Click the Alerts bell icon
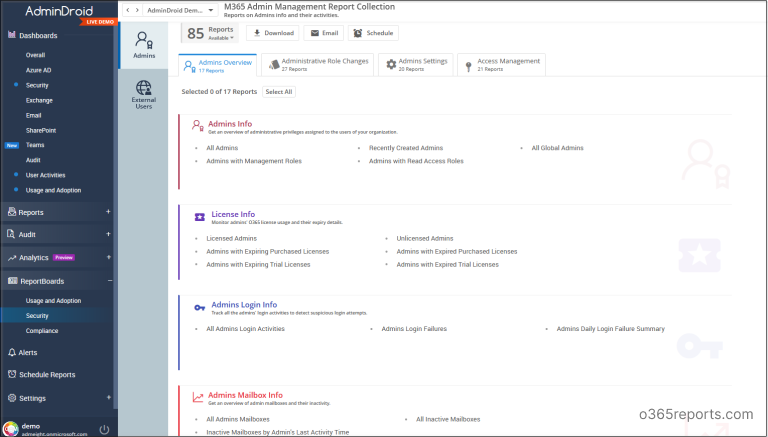Screen dimensions: 768x437 coord(12,352)
